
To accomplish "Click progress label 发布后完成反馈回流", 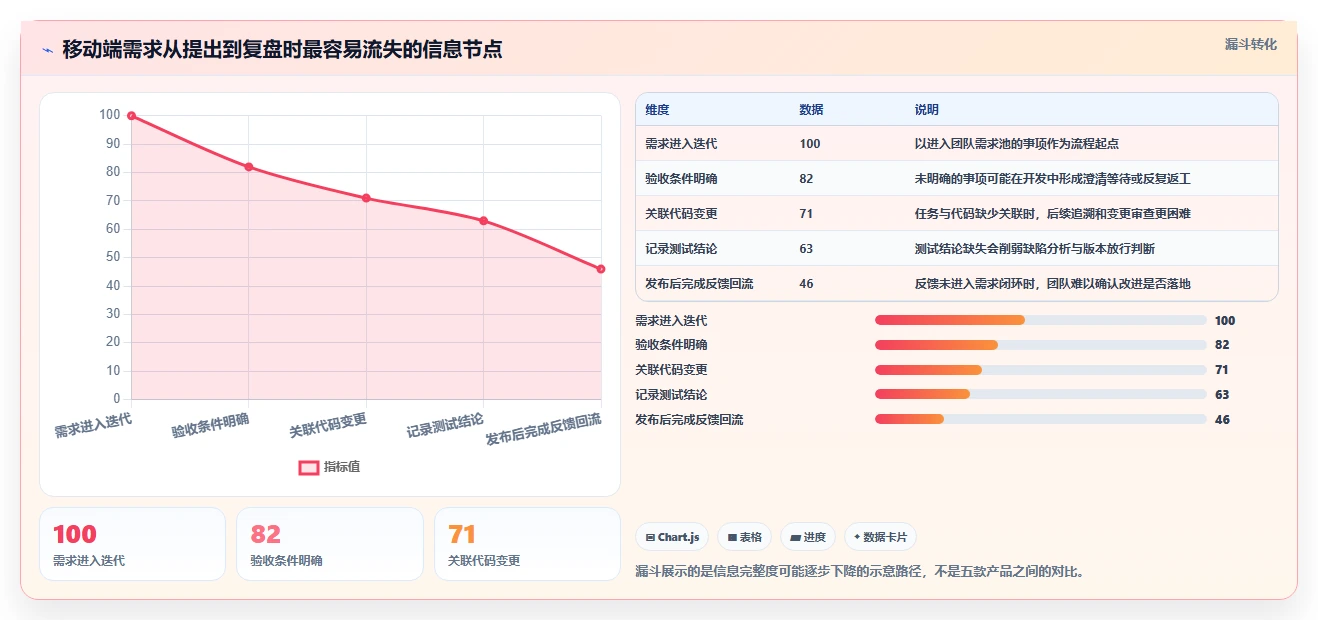I will click(689, 420).
